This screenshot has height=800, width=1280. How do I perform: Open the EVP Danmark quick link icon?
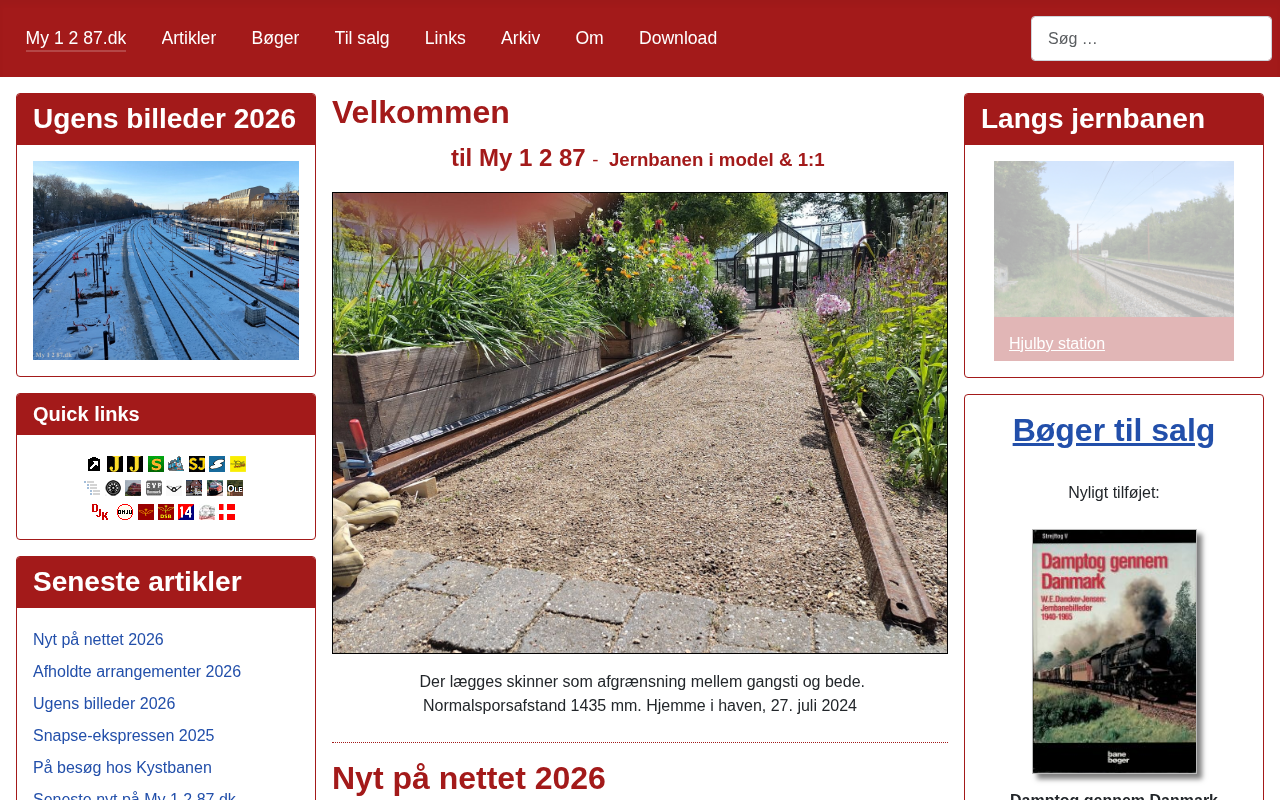[154, 488]
